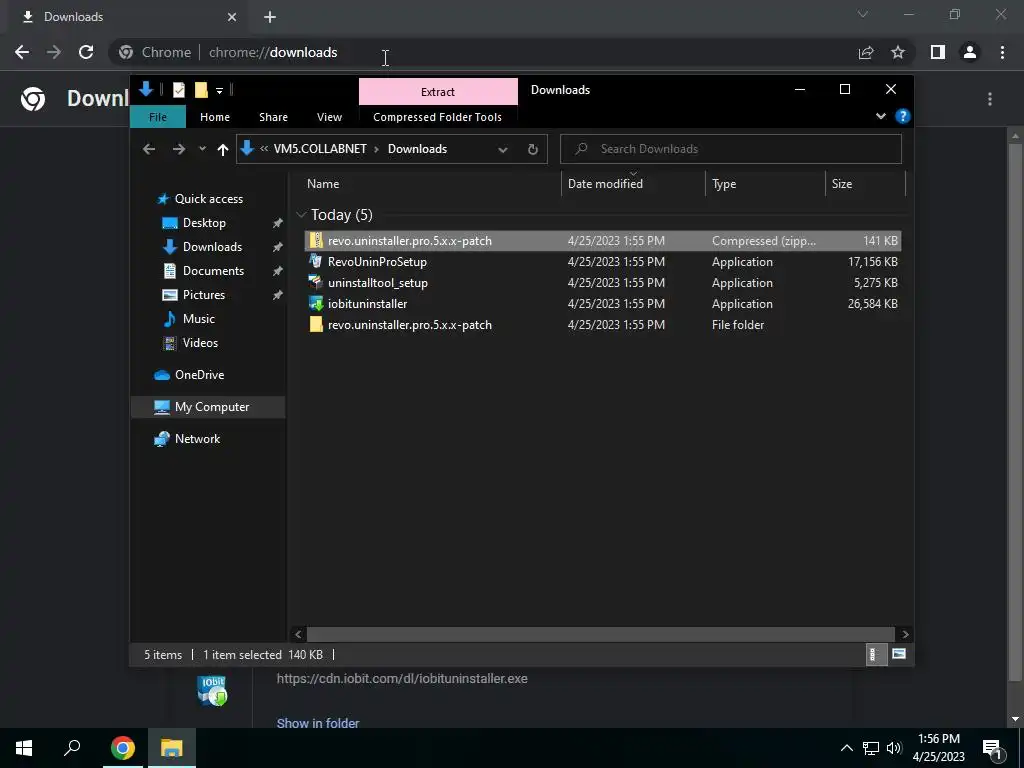Click the horizontal scrollbar in file list
This screenshot has height=768, width=1024.
[x=600, y=634]
